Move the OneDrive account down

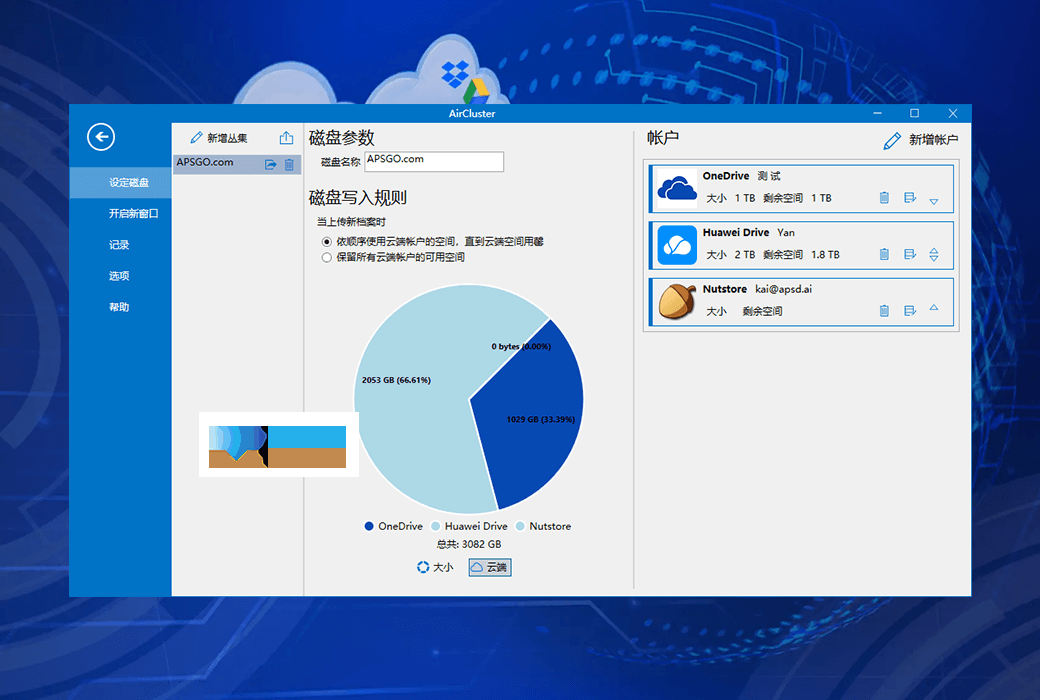(x=934, y=202)
